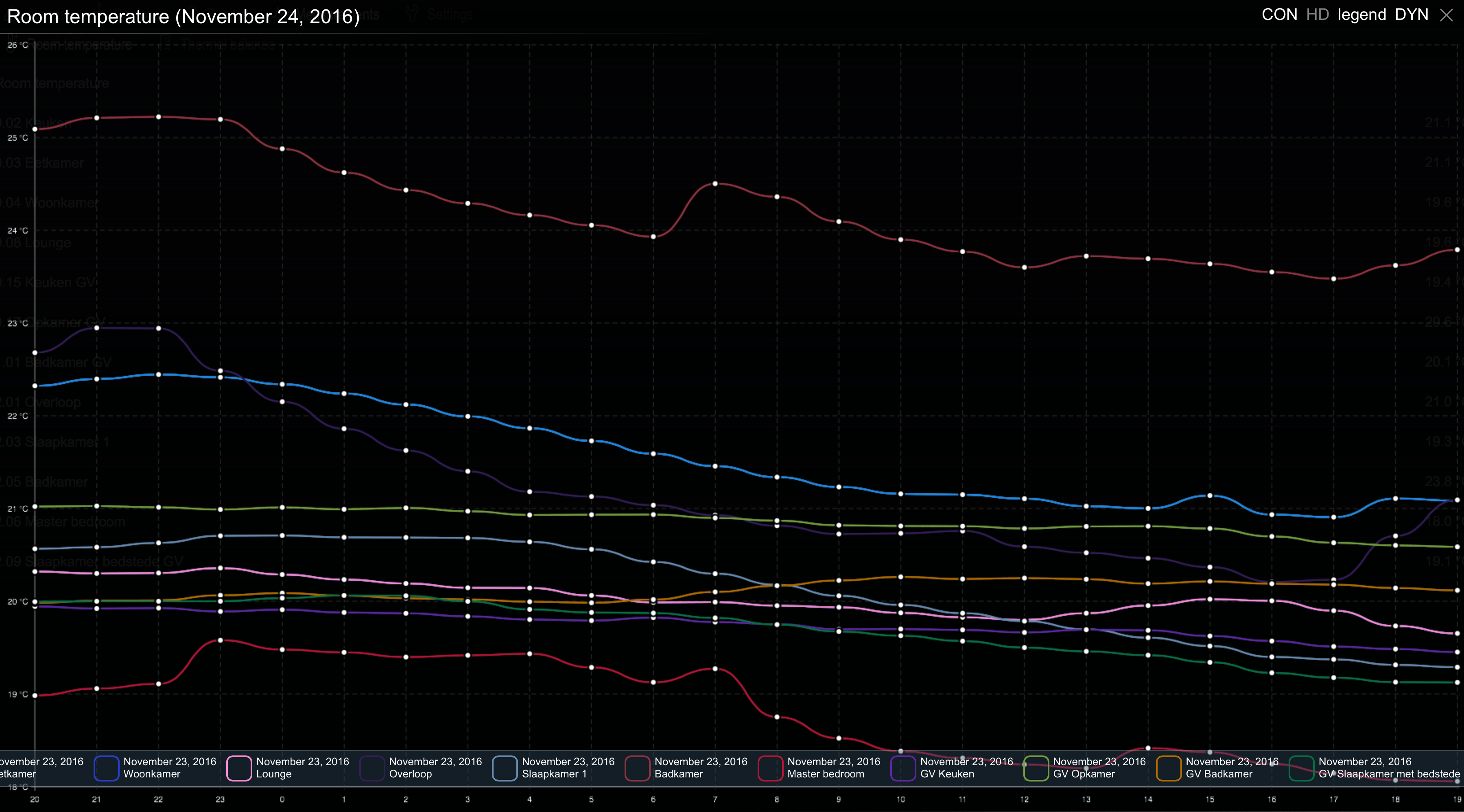The width and height of the screenshot is (1464, 812).
Task: Click the GV Keuken purple legend box
Action: click(x=903, y=768)
